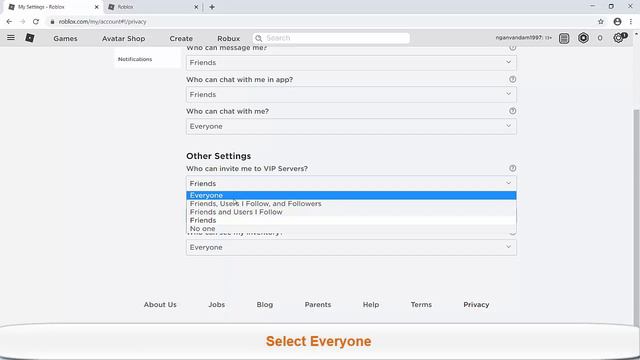Viewport: 640px width, 360px height.
Task: Click help icon for Who can chat with me
Action: [x=513, y=111]
